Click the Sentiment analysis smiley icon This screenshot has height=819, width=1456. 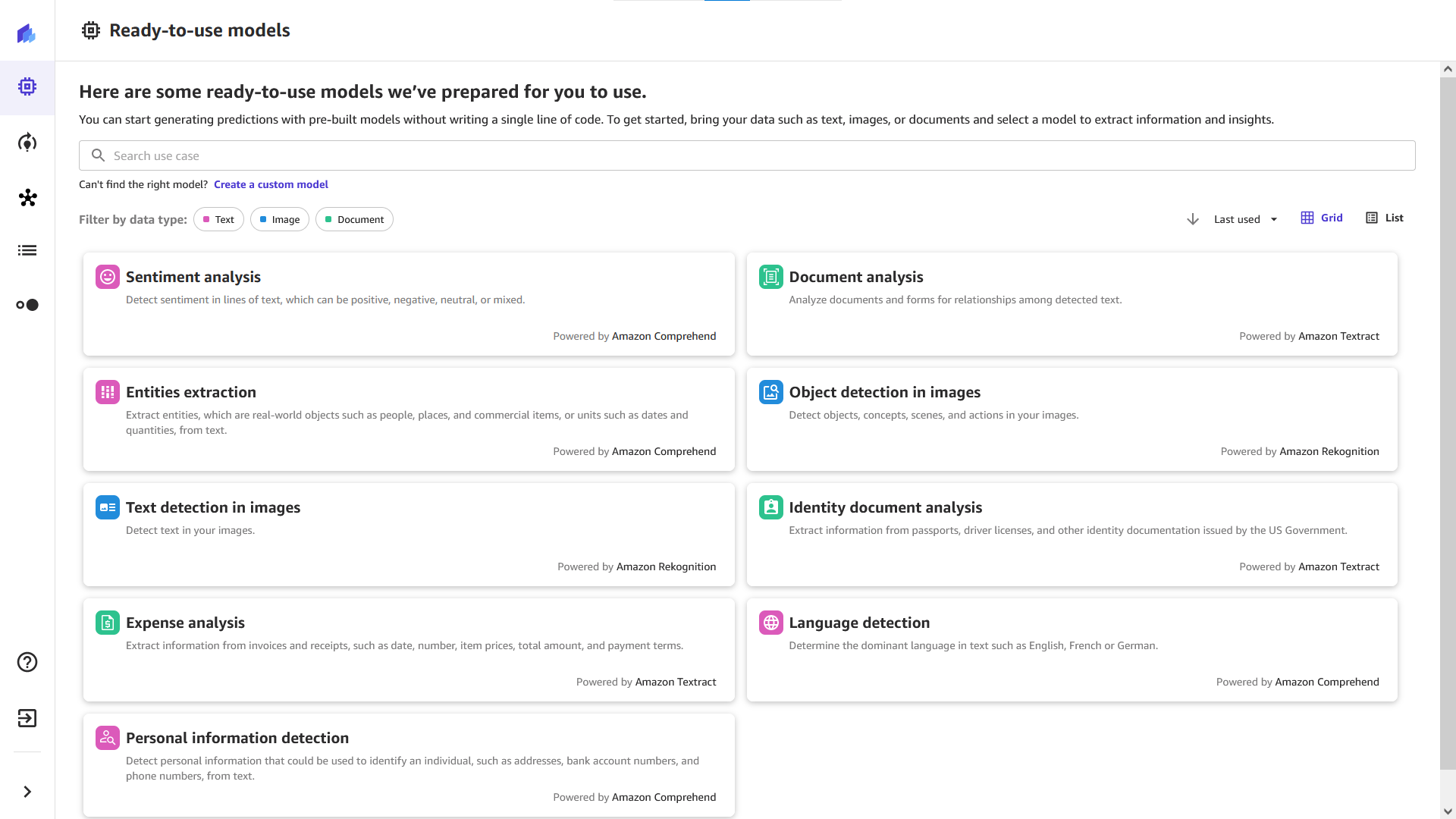click(107, 277)
